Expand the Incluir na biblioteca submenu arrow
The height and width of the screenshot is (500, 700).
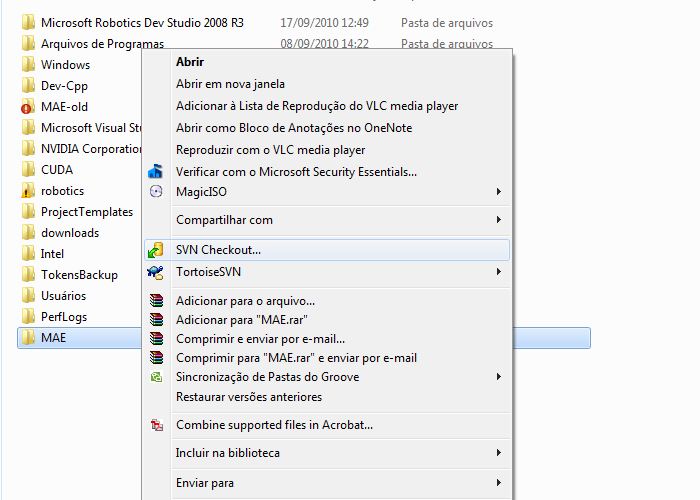499,453
